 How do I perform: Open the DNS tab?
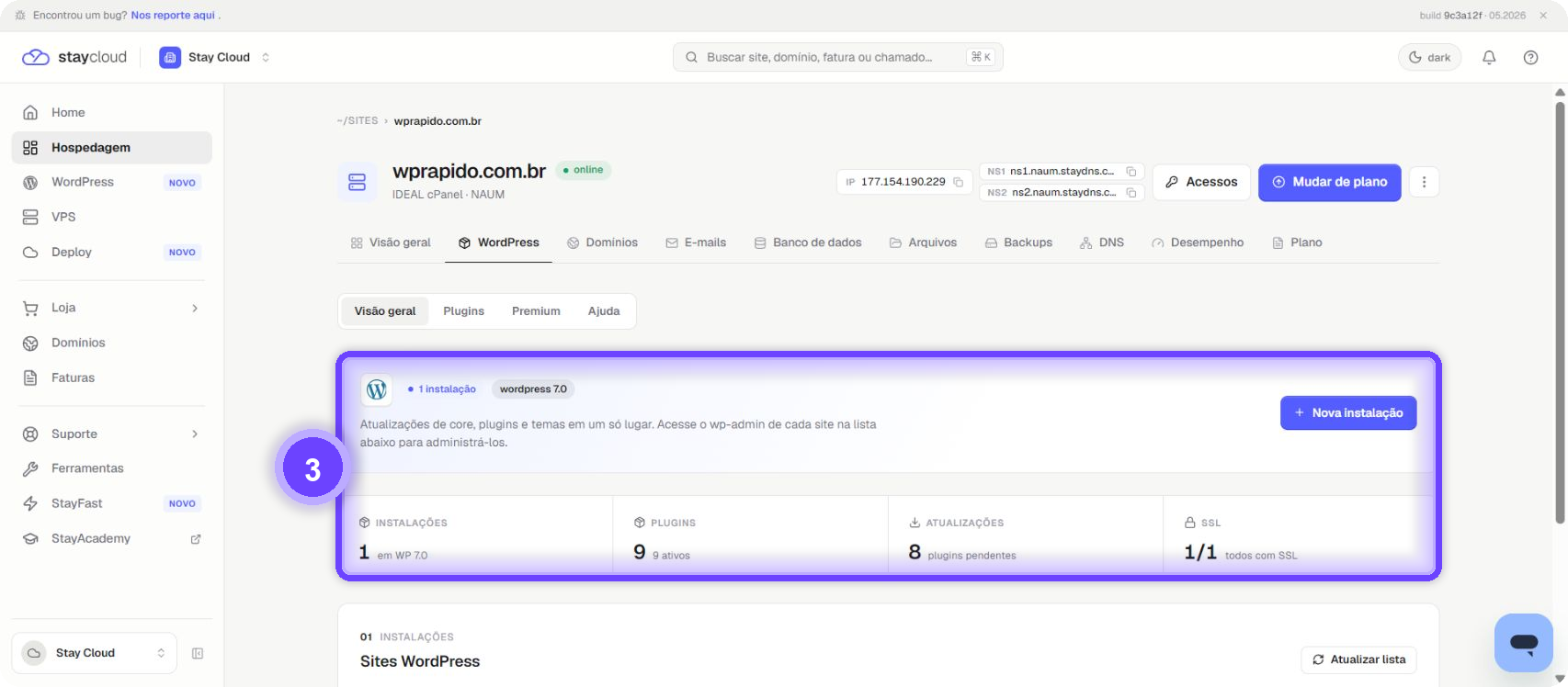point(1102,242)
